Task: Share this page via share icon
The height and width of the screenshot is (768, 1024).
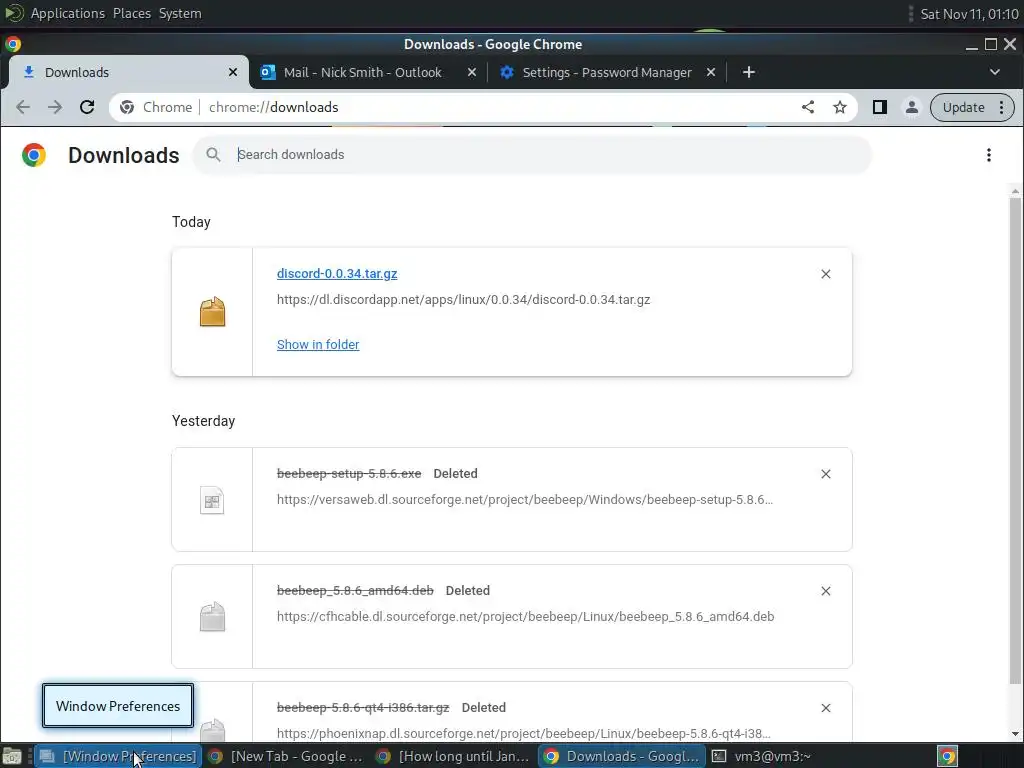Action: [808, 107]
